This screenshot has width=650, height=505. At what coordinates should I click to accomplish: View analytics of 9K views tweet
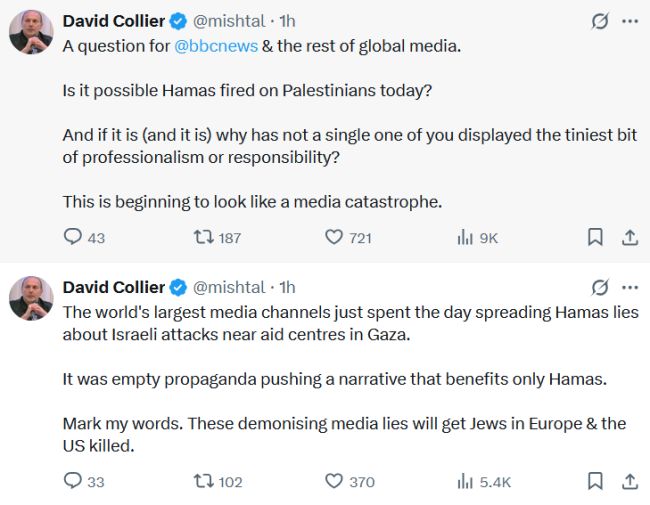(x=465, y=237)
